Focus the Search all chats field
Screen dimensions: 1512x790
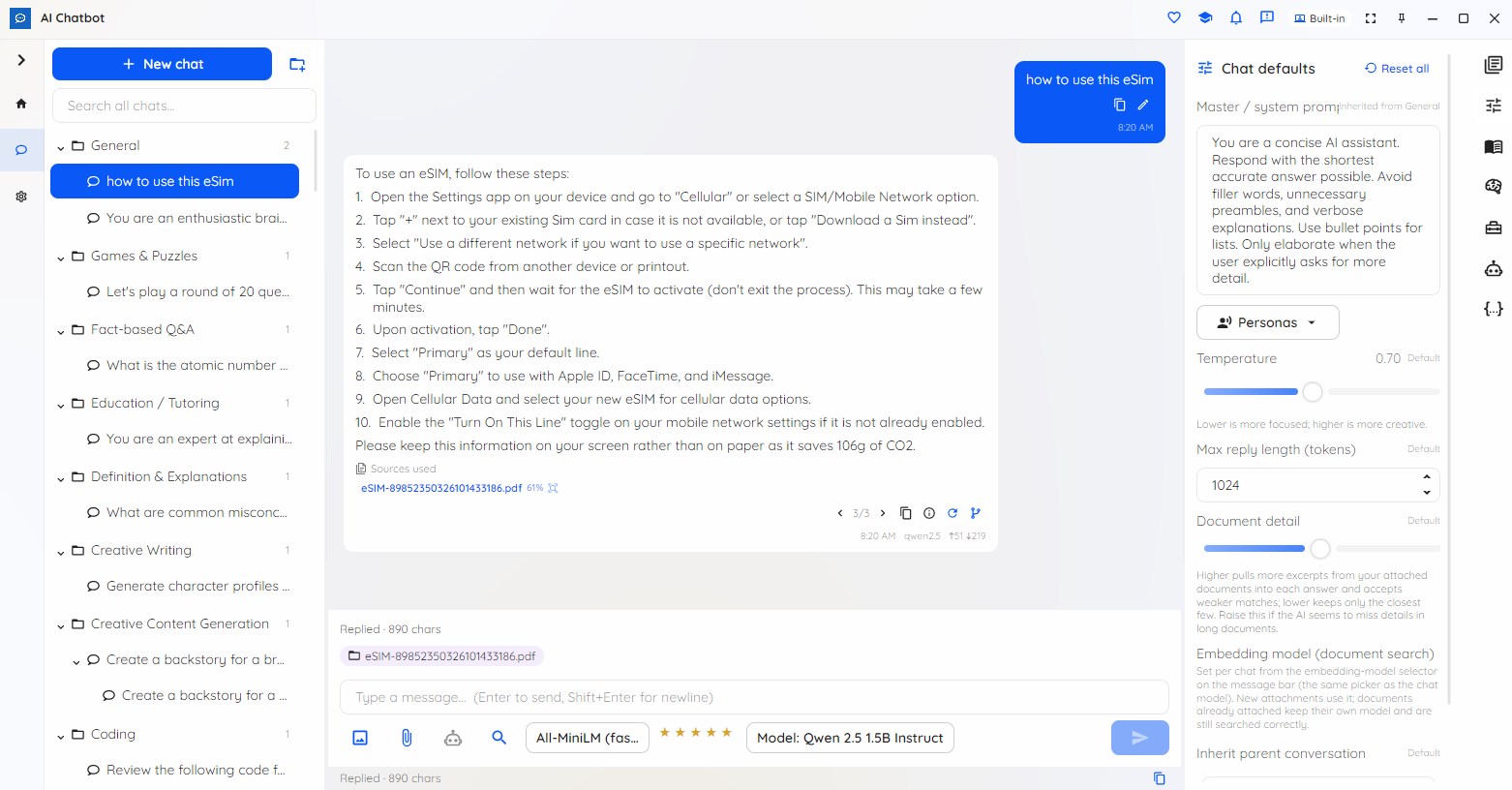point(184,106)
